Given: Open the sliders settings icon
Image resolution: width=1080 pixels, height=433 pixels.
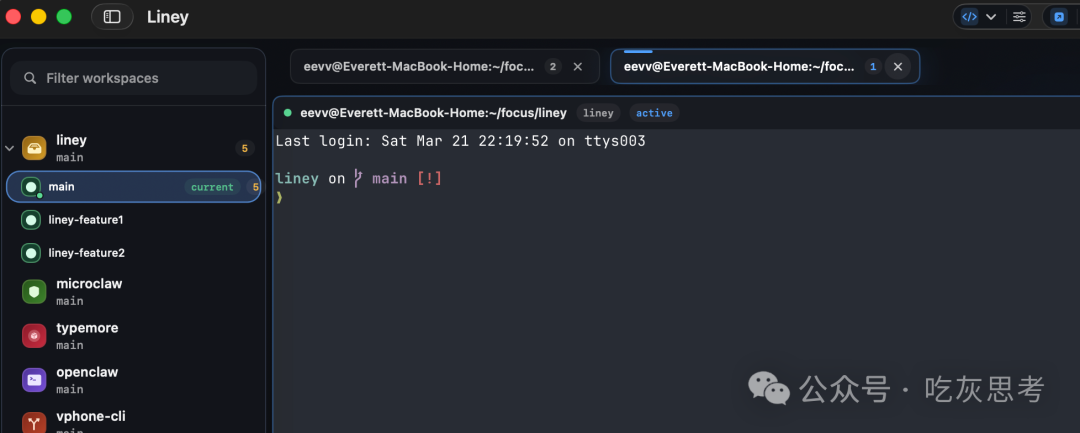Looking at the screenshot, I should pyautogui.click(x=1019, y=17).
